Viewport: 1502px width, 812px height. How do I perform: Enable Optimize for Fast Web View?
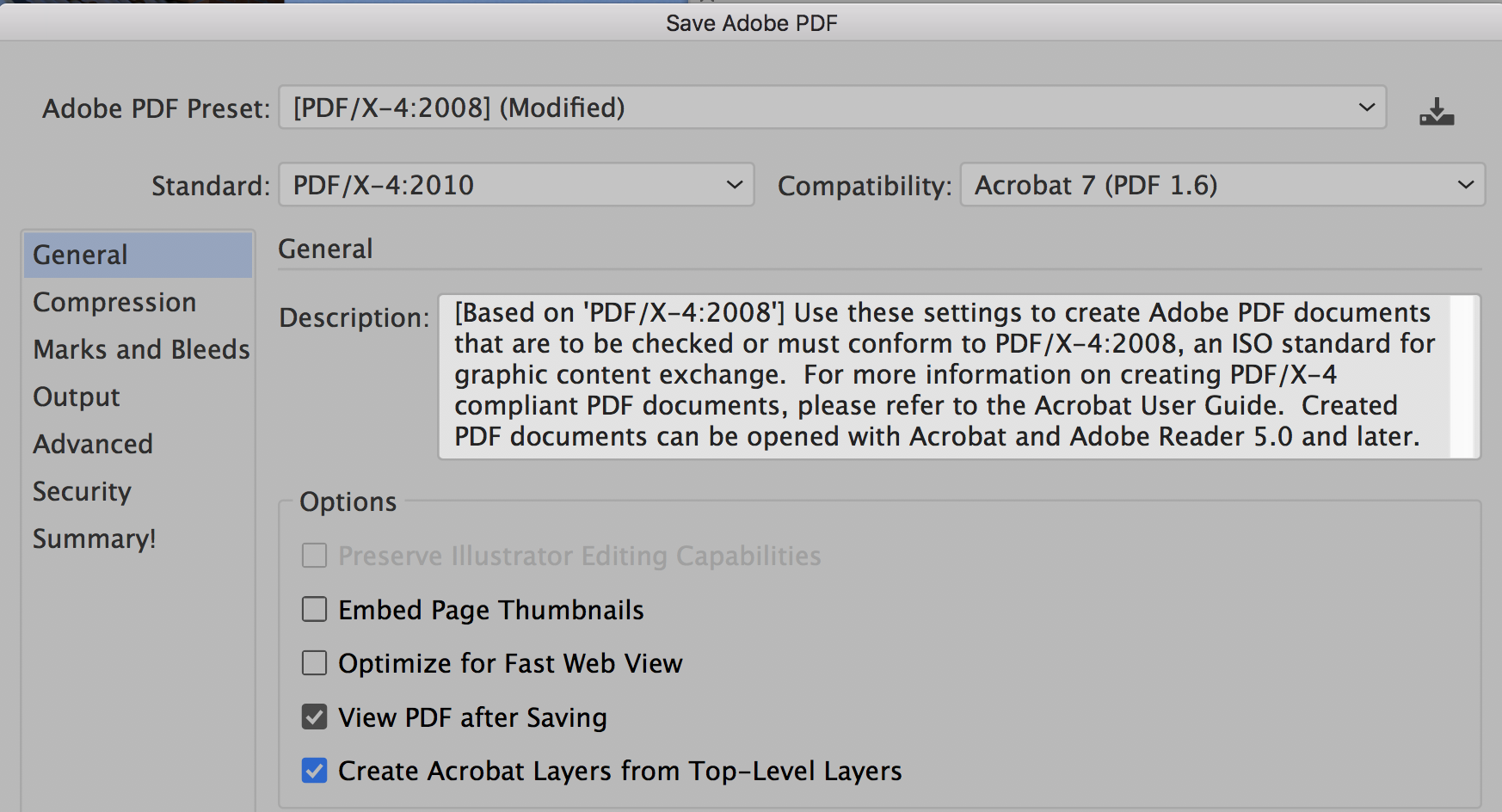tap(314, 662)
